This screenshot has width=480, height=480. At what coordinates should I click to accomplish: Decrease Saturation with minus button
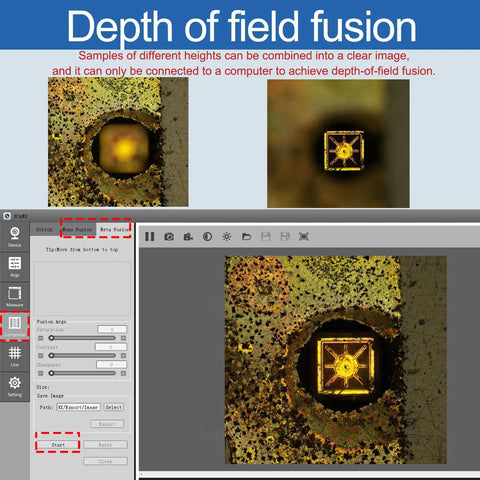[41, 338]
